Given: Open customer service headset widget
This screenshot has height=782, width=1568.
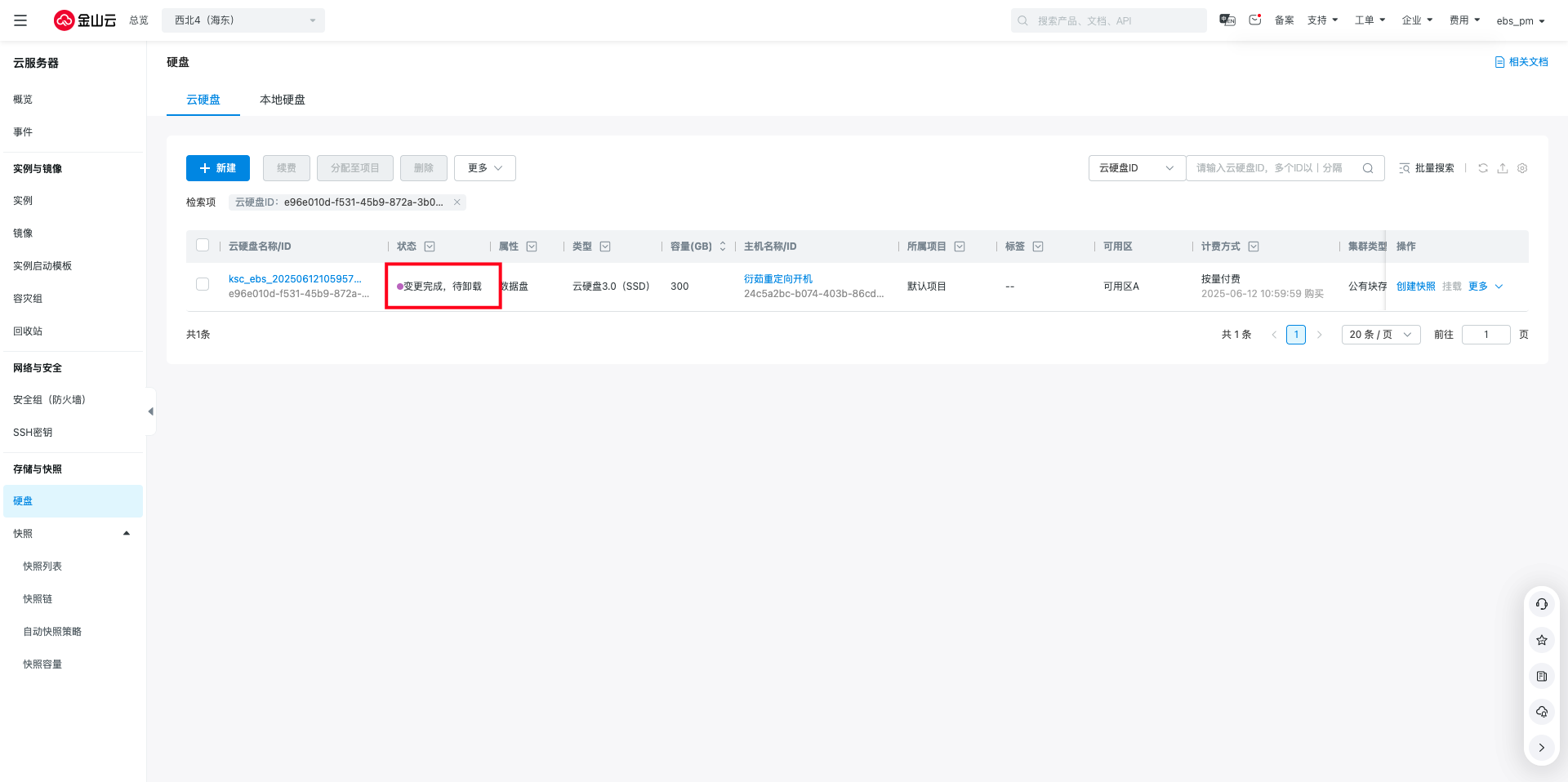Looking at the screenshot, I should (x=1541, y=604).
